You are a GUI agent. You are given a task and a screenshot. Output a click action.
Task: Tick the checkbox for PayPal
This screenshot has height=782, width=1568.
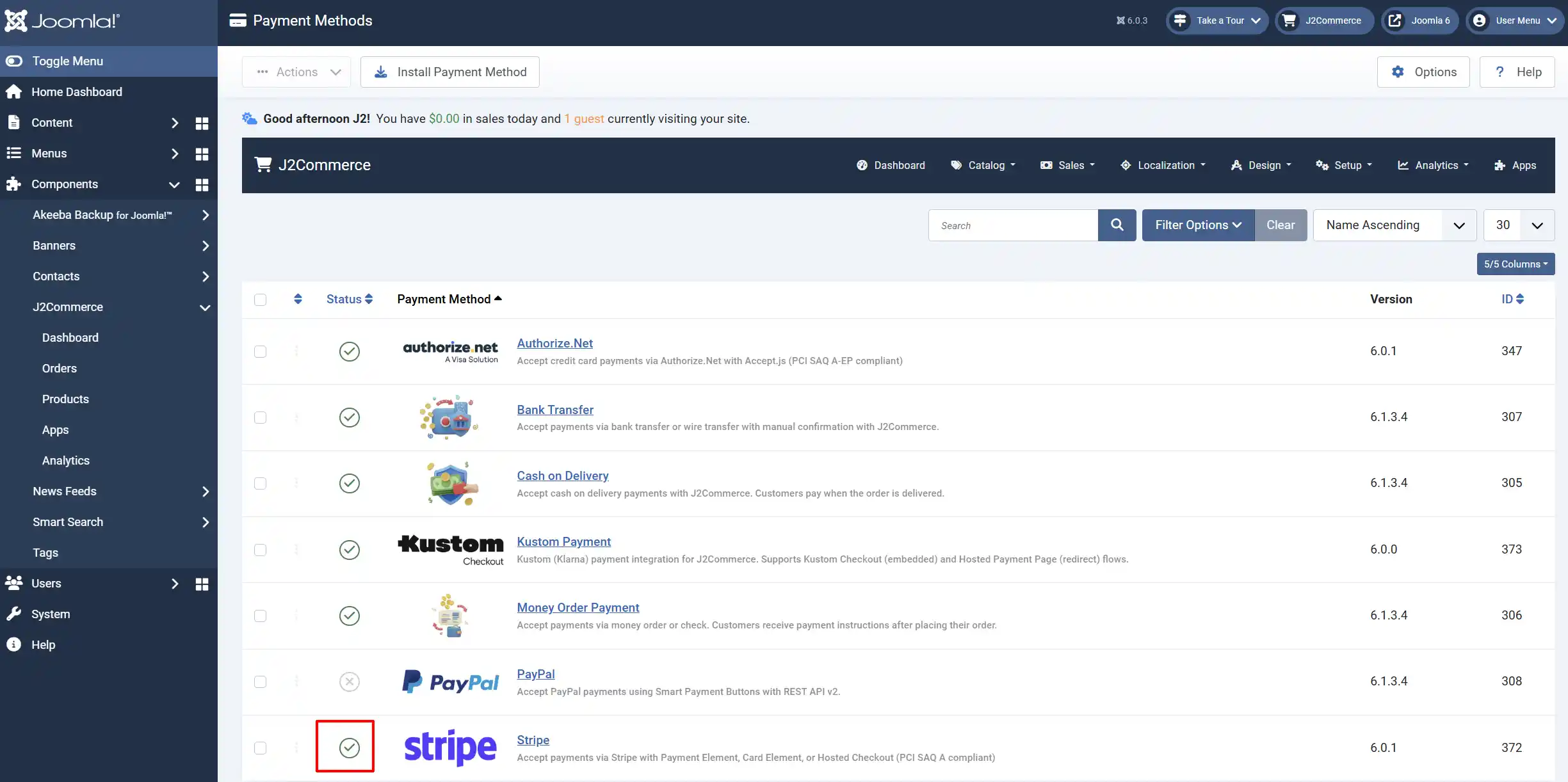coord(260,682)
